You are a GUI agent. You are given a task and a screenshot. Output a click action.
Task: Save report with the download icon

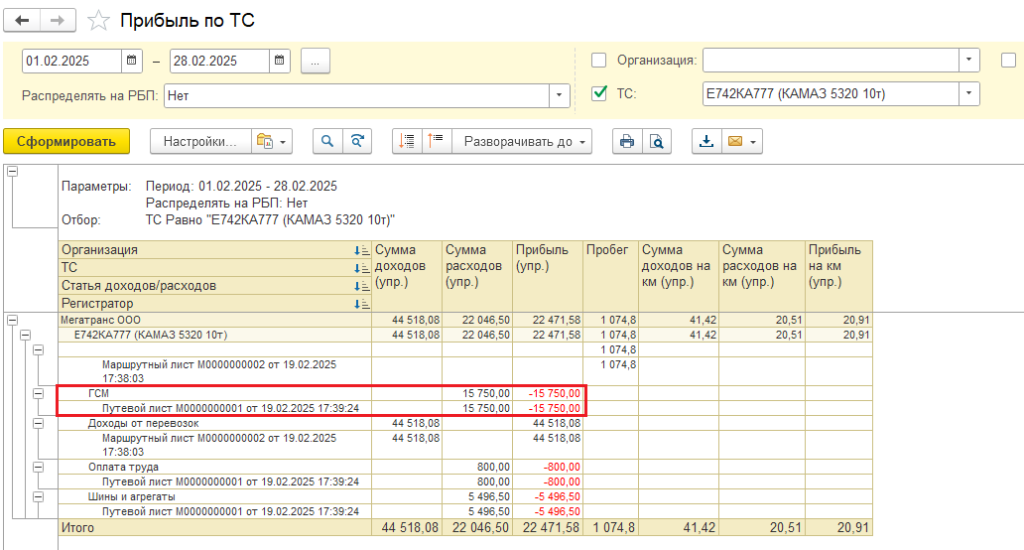coord(707,141)
